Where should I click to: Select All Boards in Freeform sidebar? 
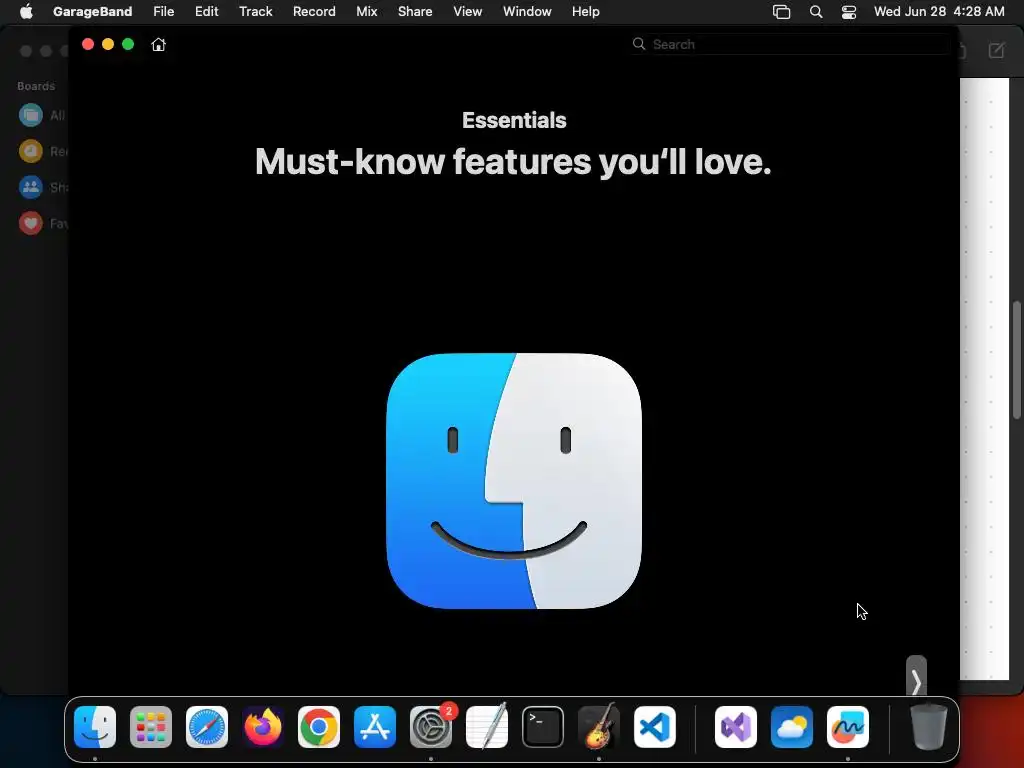[42, 116]
